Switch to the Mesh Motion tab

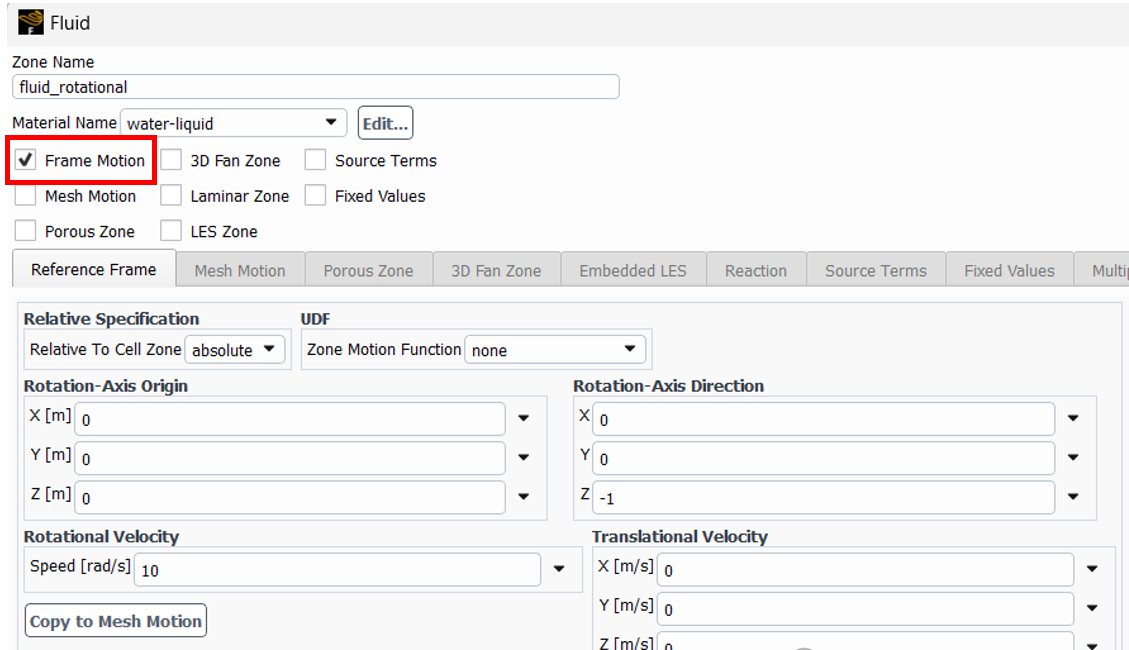pos(240,271)
